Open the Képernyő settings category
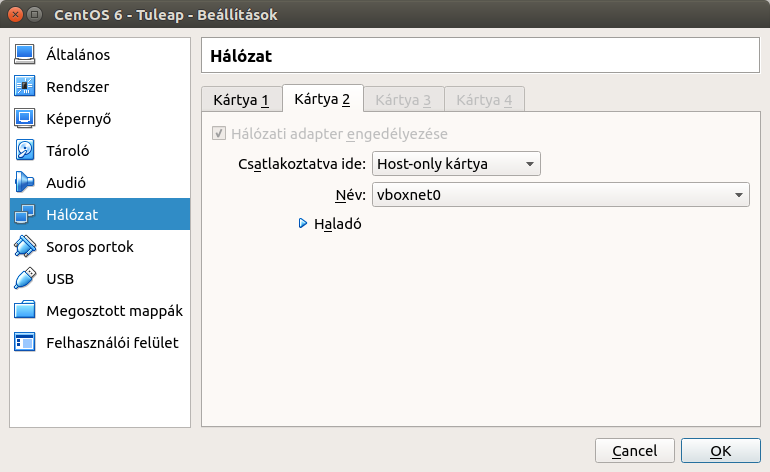 [x=100, y=118]
